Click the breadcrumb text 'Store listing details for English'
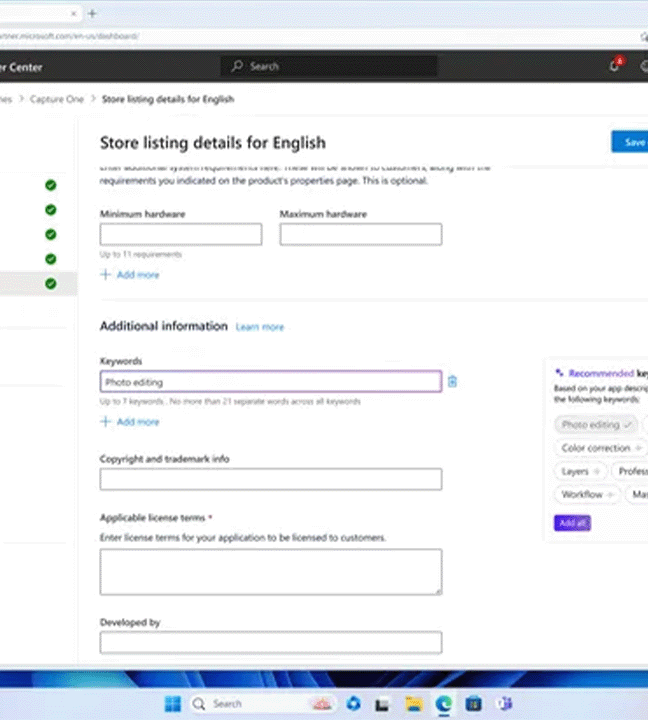 tap(168, 99)
